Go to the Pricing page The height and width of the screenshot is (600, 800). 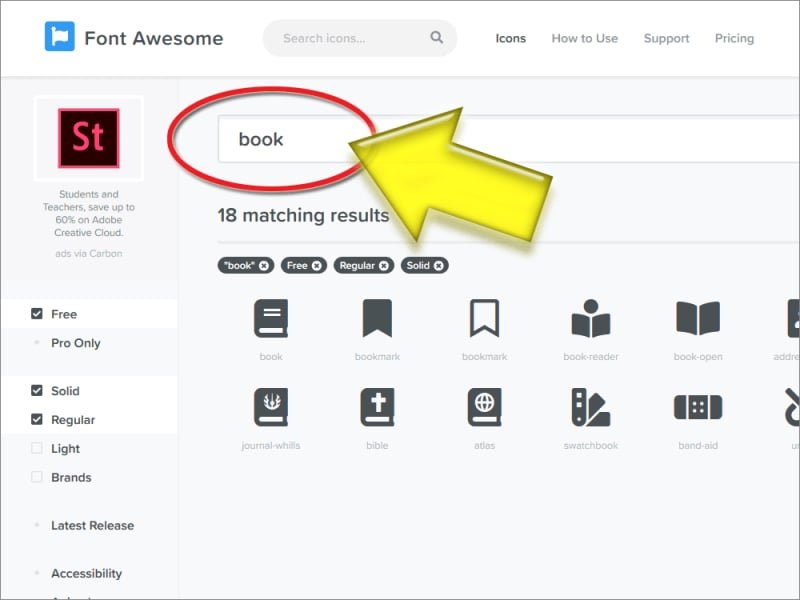click(x=734, y=38)
